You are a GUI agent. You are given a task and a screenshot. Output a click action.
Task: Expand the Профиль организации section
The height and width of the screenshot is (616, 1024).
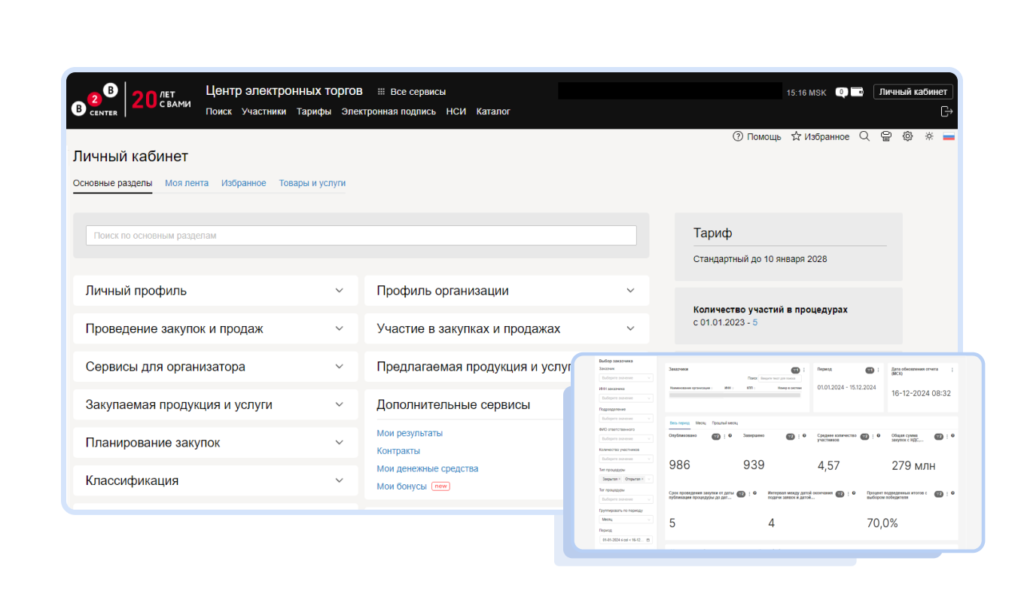coord(507,291)
